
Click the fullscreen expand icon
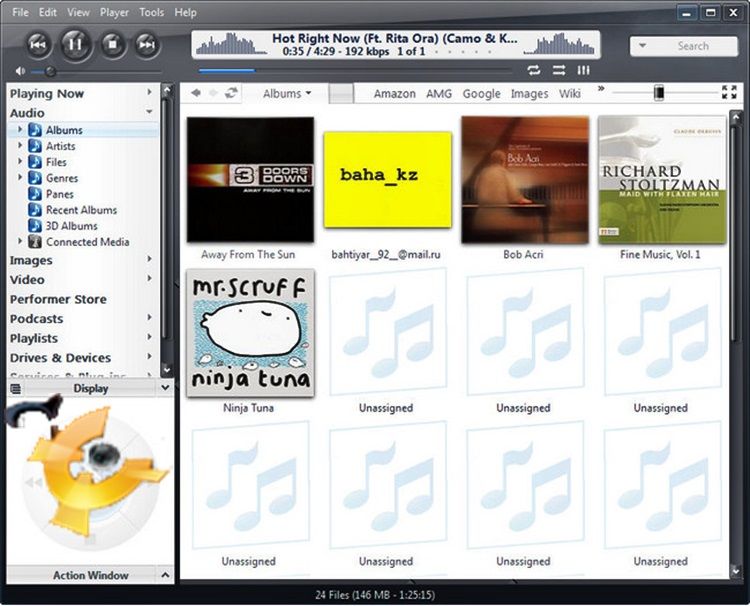click(728, 92)
